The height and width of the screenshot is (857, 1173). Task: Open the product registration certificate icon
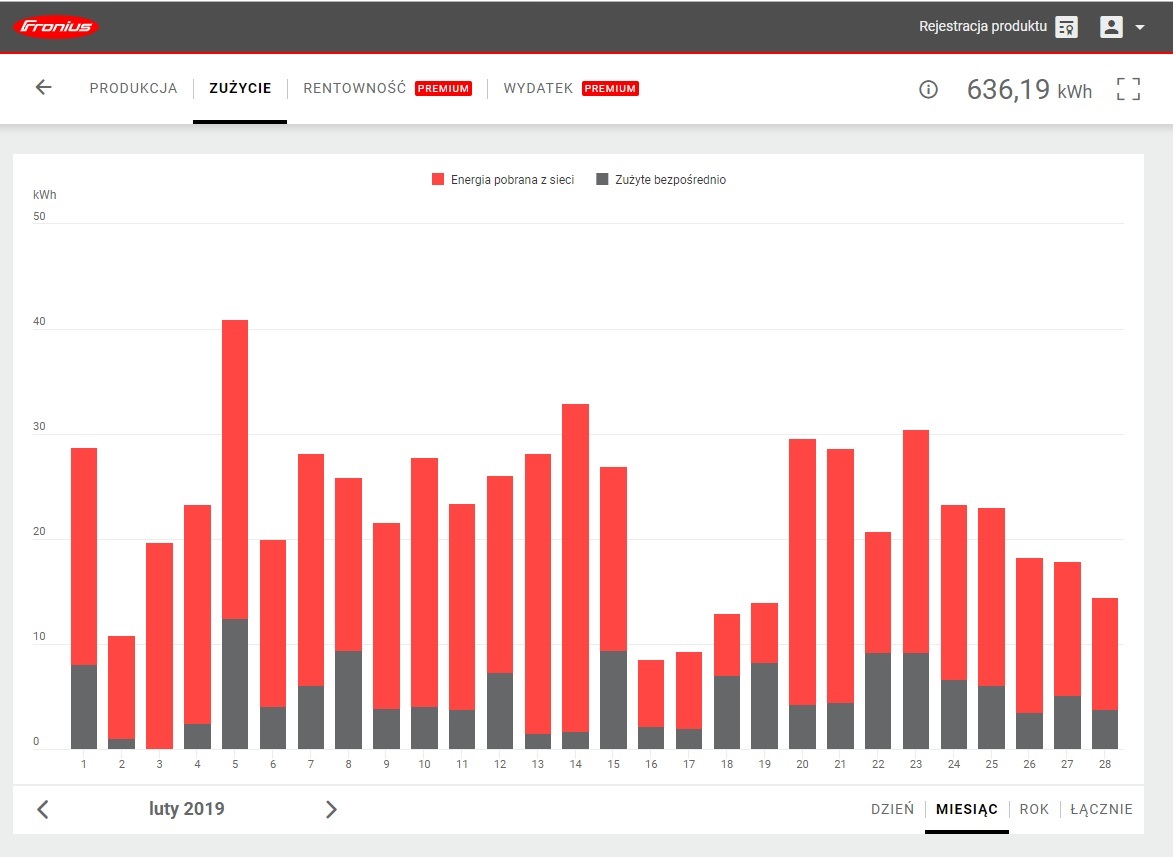coord(1067,27)
